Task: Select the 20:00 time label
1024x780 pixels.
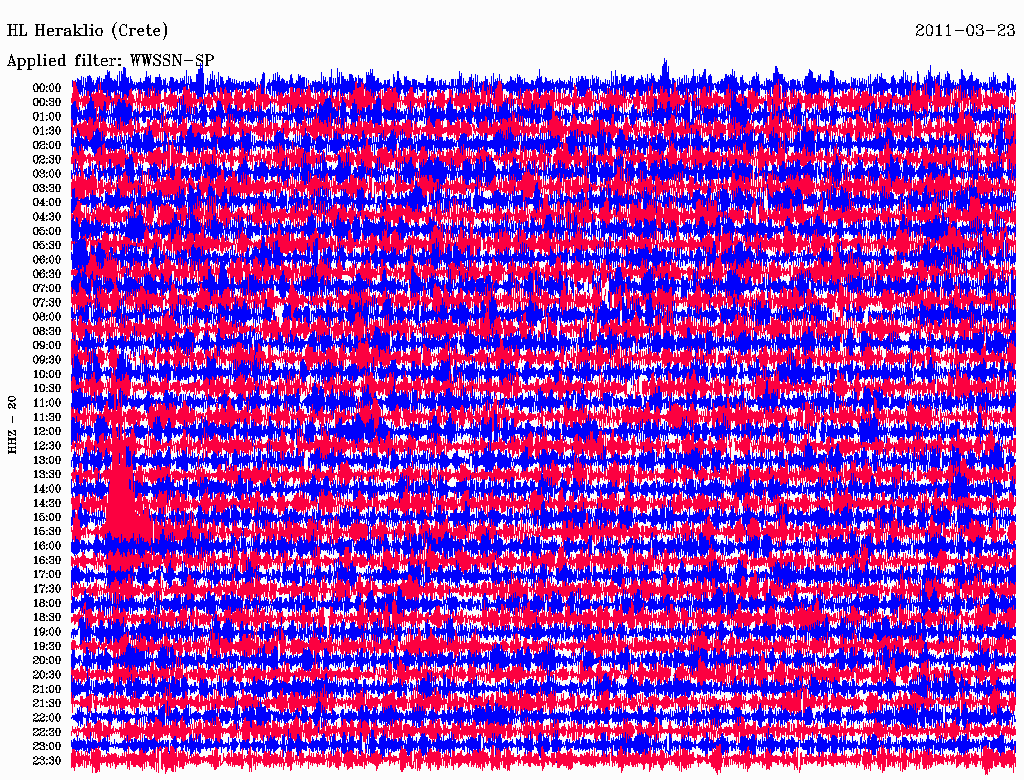Action: click(47, 660)
